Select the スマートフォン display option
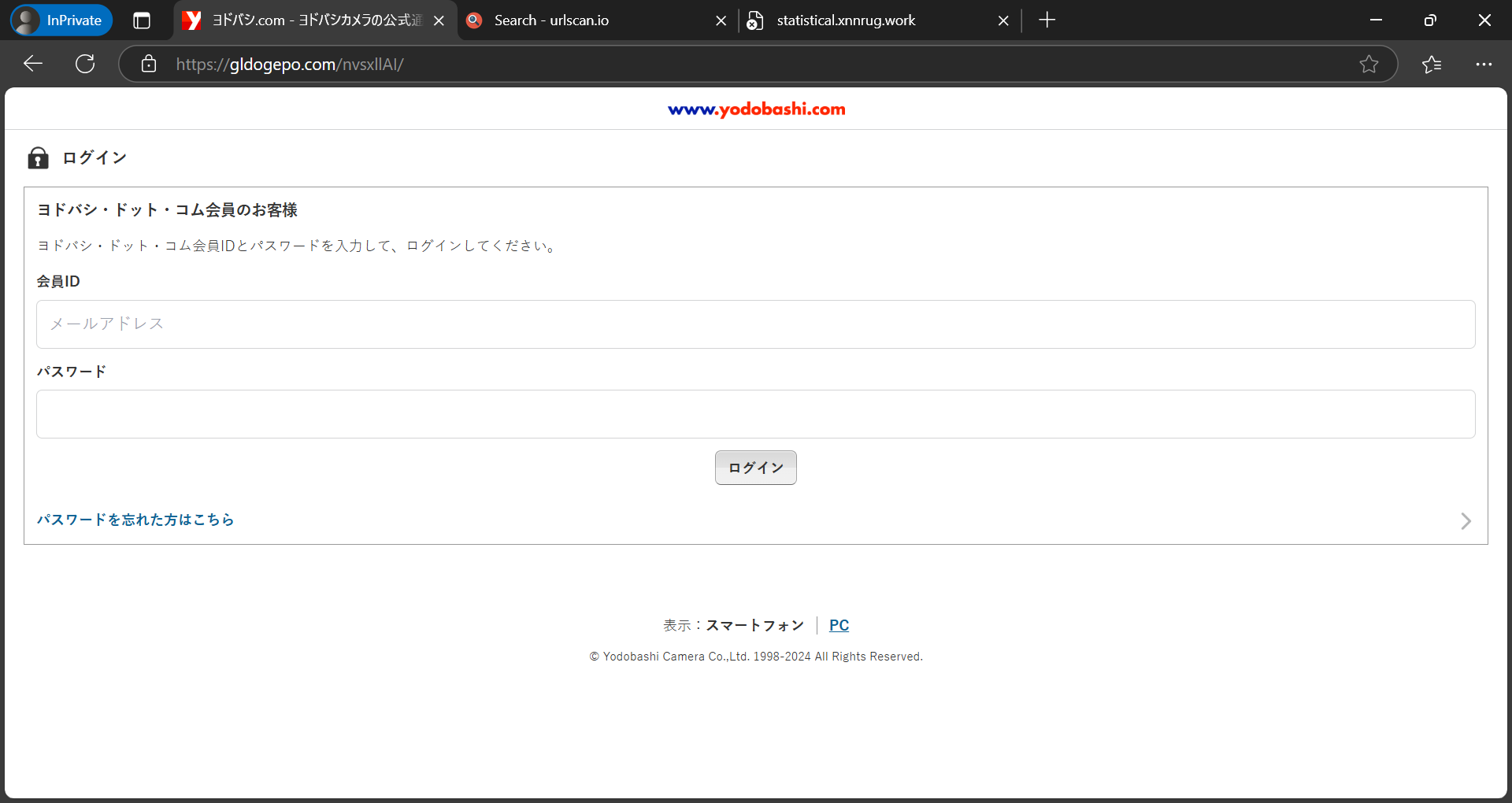The width and height of the screenshot is (1512, 803). [x=755, y=625]
